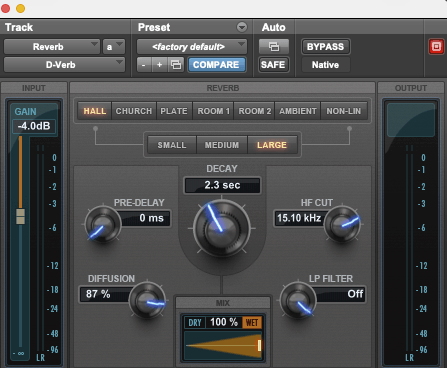Click the HF Cut knob
Image resolution: width=447 pixels, height=368 pixels.
click(342, 224)
